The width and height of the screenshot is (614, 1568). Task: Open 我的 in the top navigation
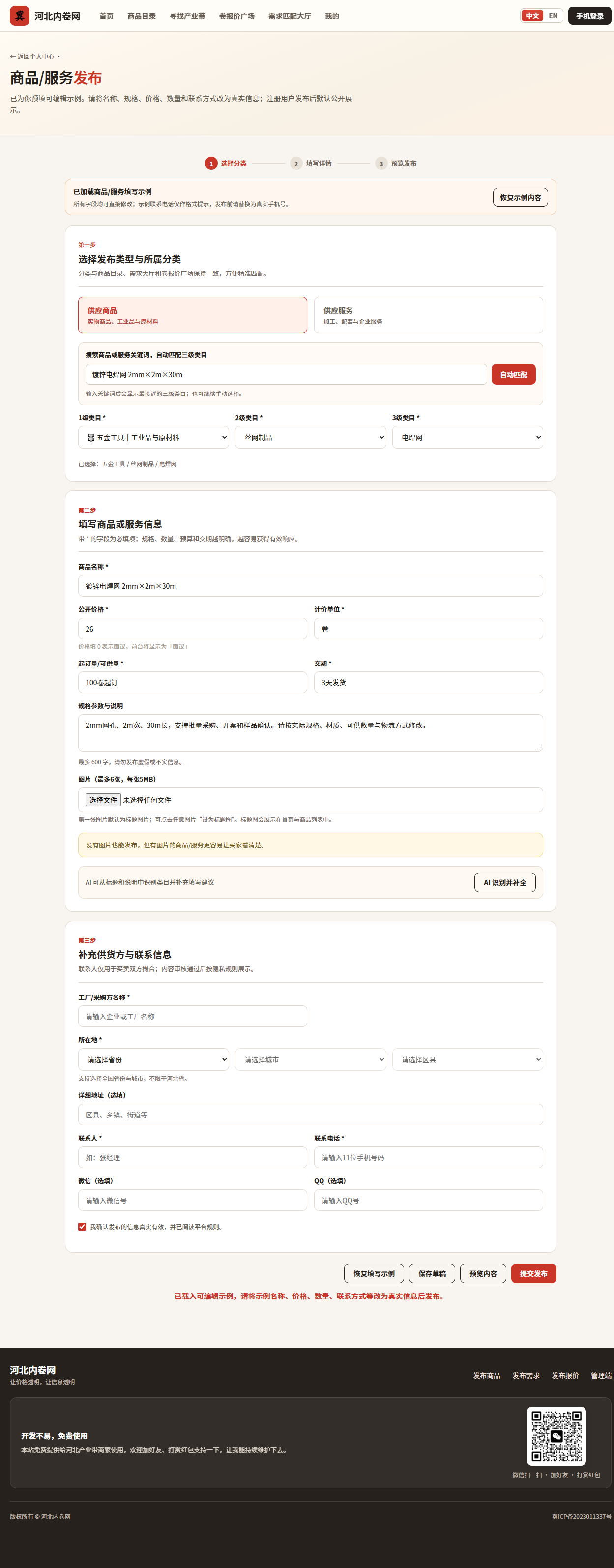[332, 16]
